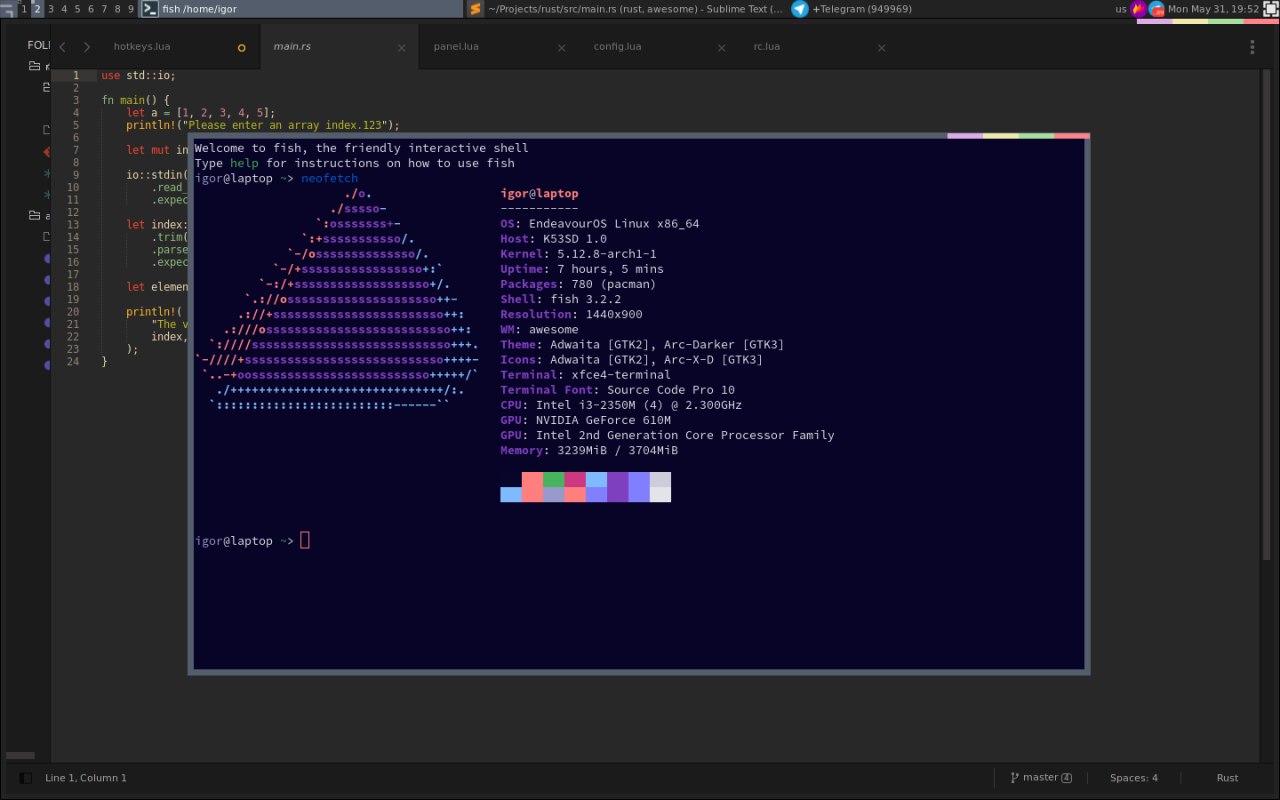This screenshot has width=1280, height=800.
Task: Collapse the first folder in Sublime's sidebar
Action: coord(34,66)
